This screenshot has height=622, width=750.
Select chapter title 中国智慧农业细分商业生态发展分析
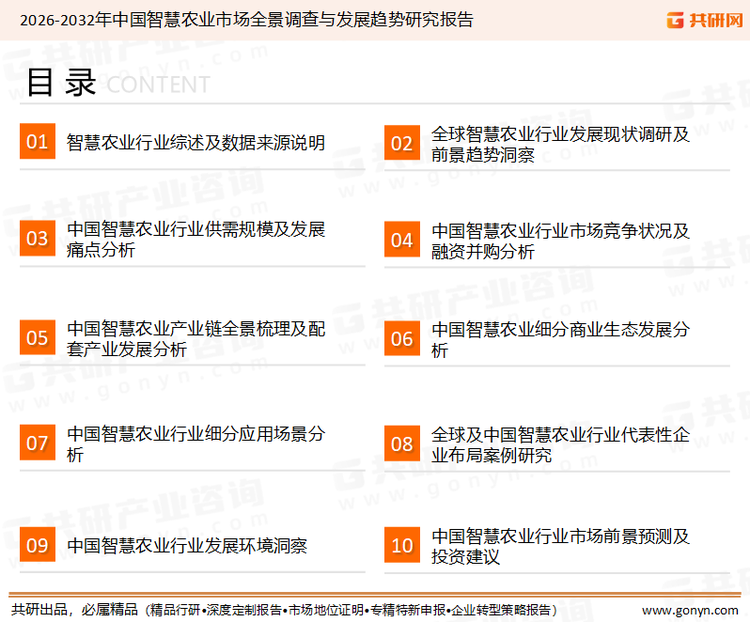coord(560,340)
